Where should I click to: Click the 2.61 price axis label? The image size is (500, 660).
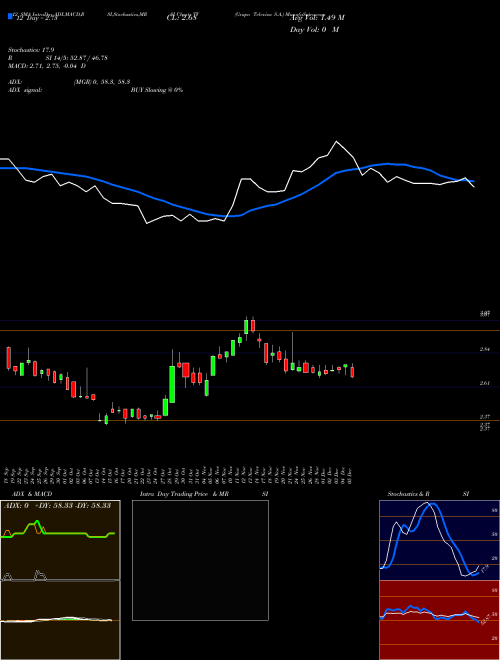[484, 383]
